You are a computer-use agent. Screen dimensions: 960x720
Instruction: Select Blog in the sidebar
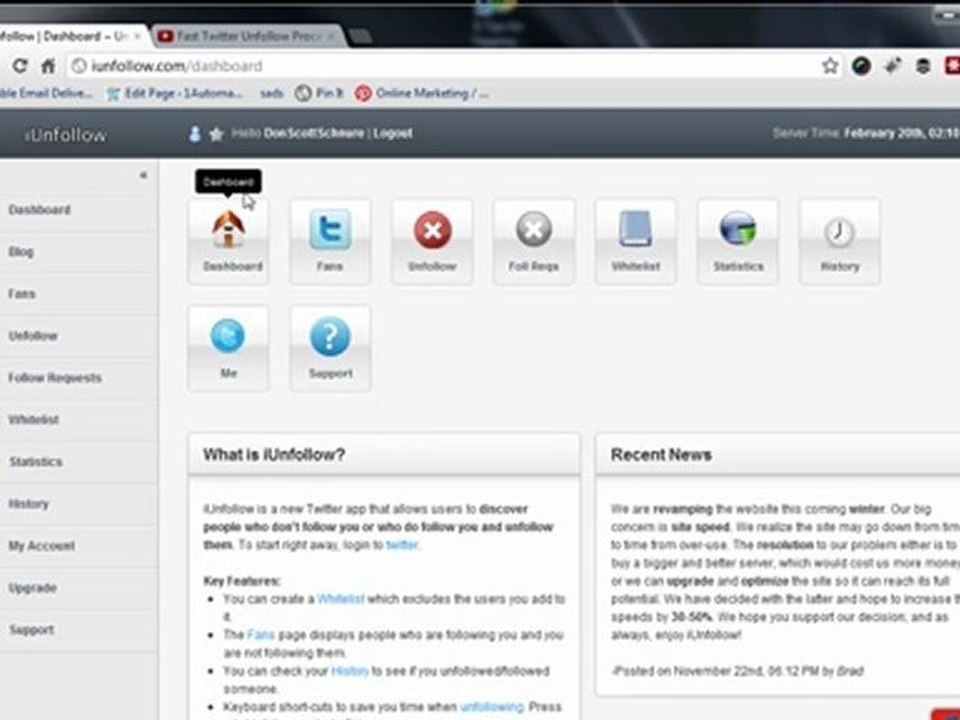(78, 252)
